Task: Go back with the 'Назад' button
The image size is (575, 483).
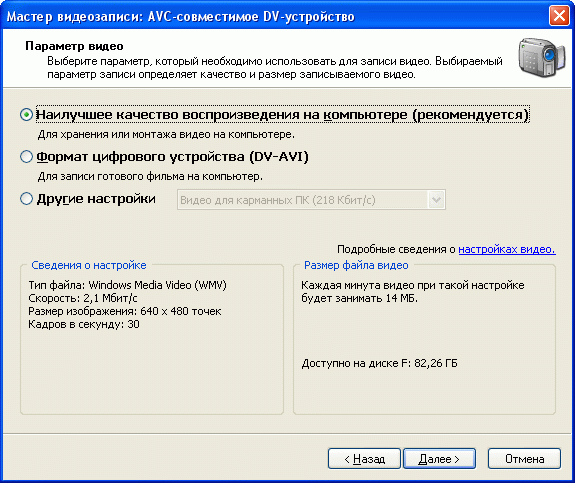Action: pyautogui.click(x=364, y=458)
